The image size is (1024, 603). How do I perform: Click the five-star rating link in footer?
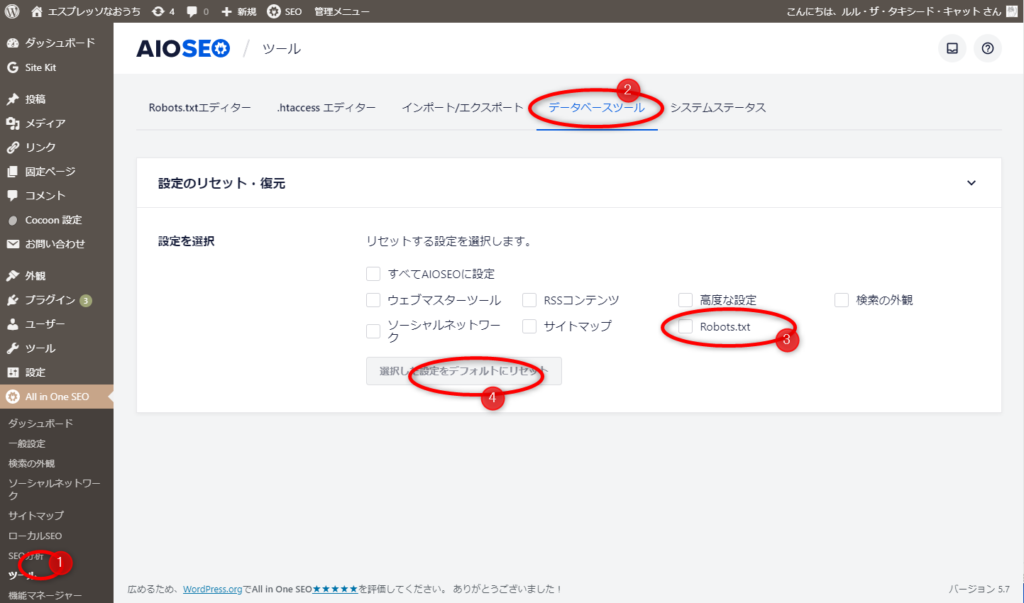pos(335,589)
